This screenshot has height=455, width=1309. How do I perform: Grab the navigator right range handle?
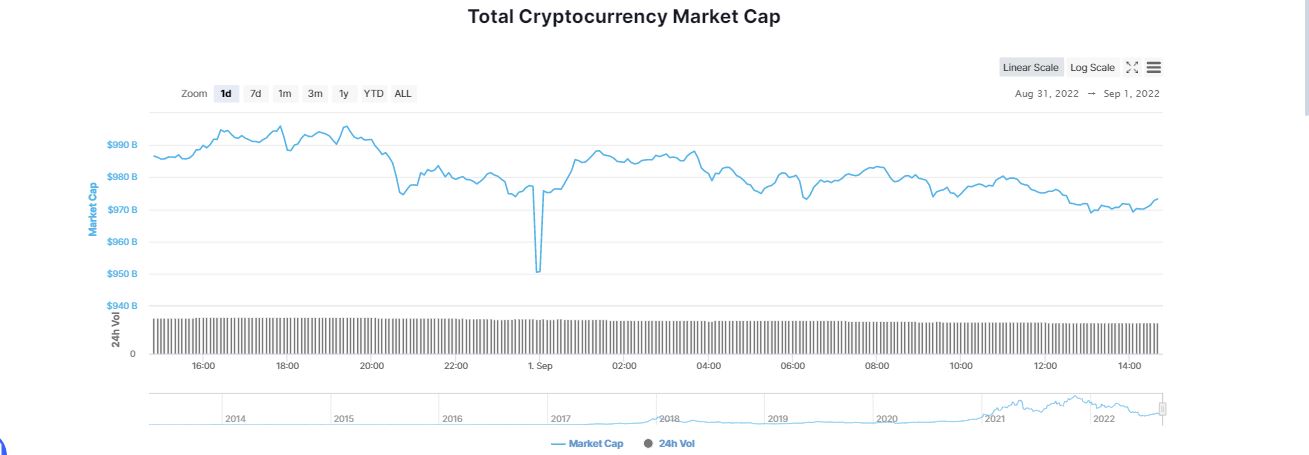pos(1162,409)
